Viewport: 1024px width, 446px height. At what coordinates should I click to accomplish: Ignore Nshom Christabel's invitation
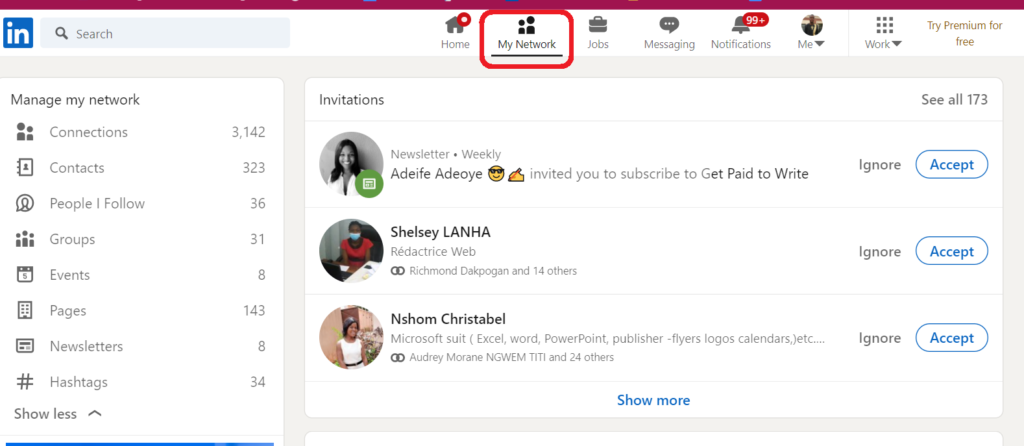point(879,338)
